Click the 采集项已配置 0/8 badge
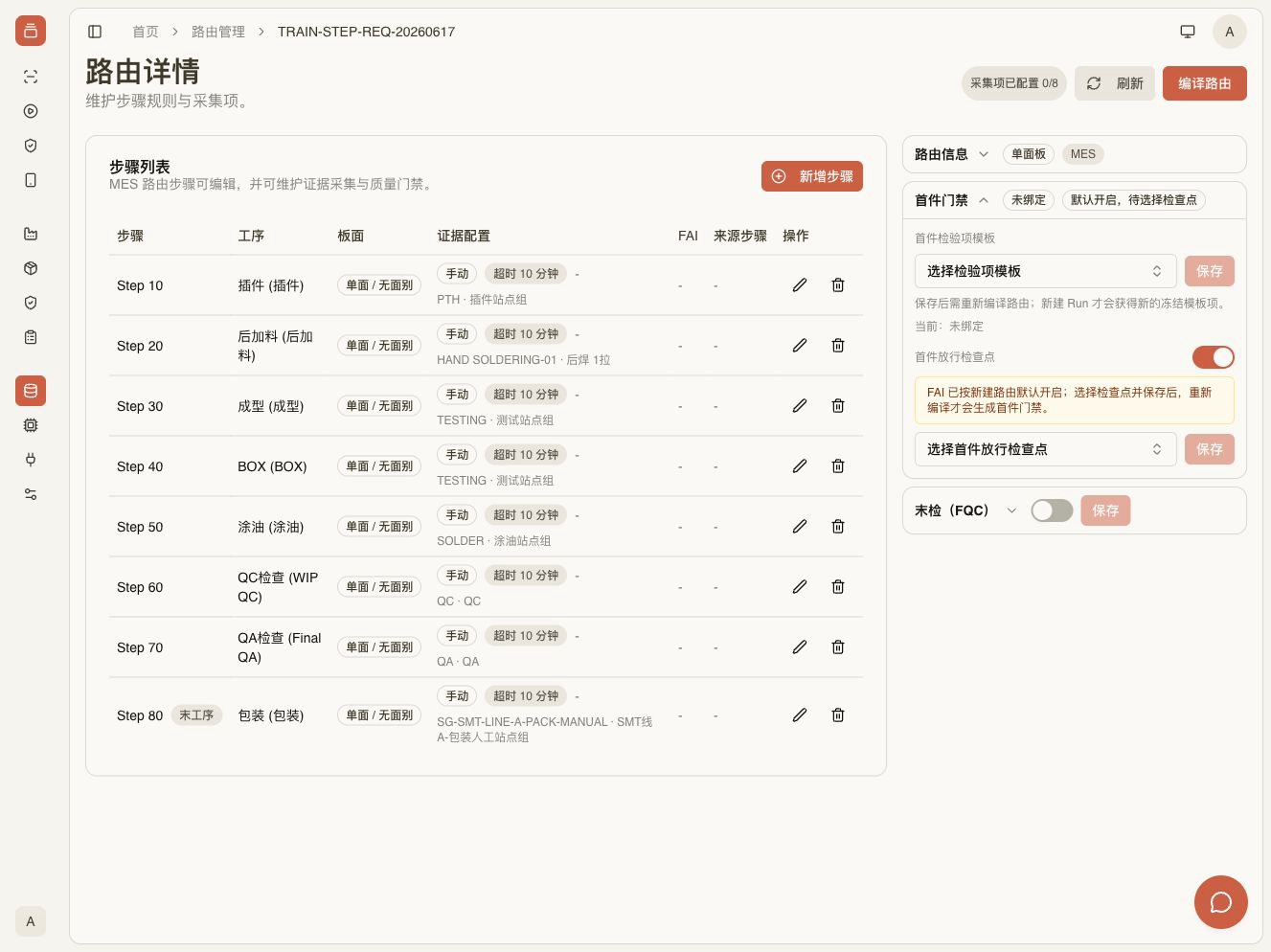Screen dimensions: 1271x952 1014,83
